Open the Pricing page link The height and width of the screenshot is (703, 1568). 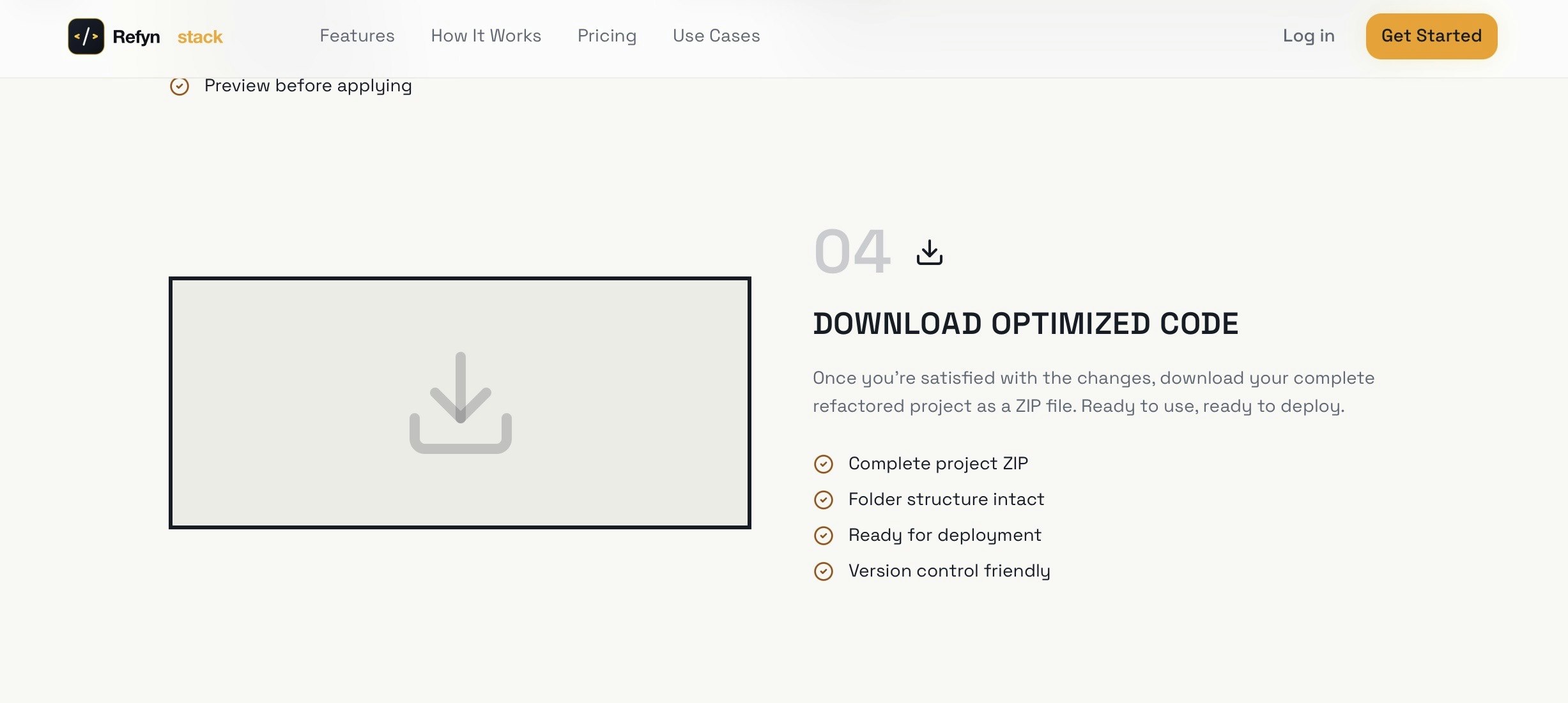[x=606, y=36]
